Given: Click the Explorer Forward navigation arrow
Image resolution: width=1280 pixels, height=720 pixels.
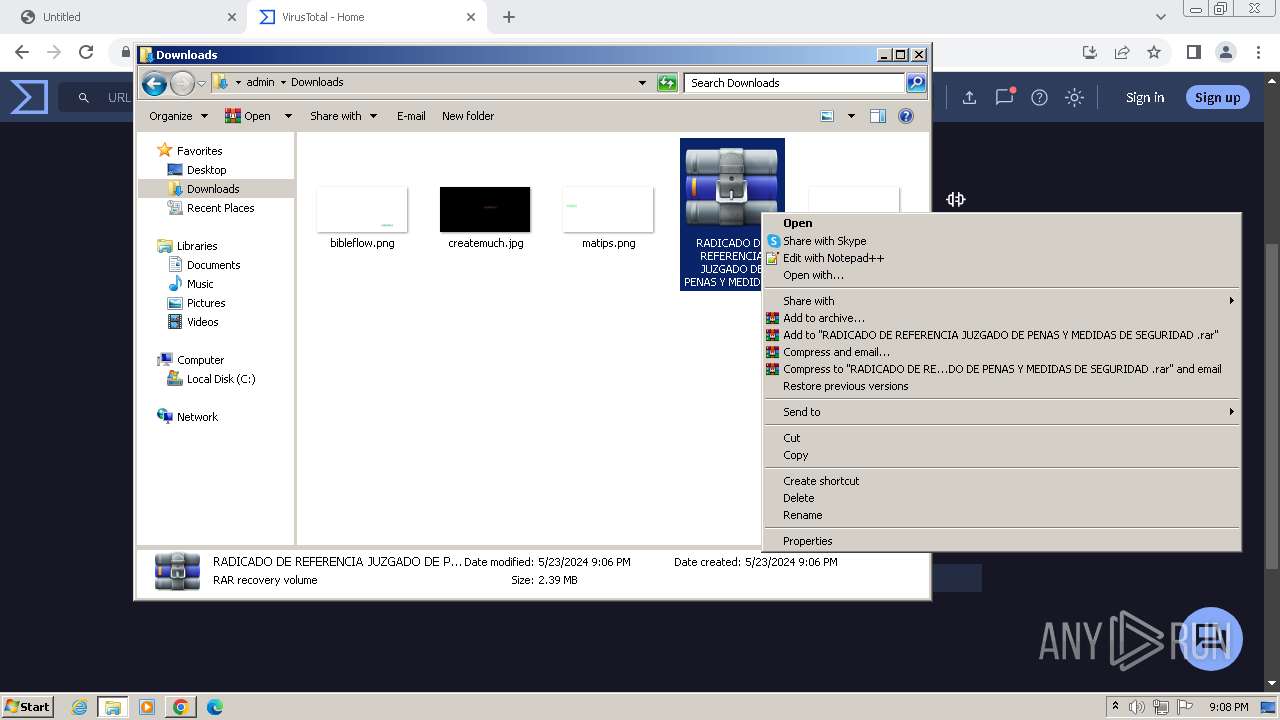Looking at the screenshot, I should [x=182, y=83].
